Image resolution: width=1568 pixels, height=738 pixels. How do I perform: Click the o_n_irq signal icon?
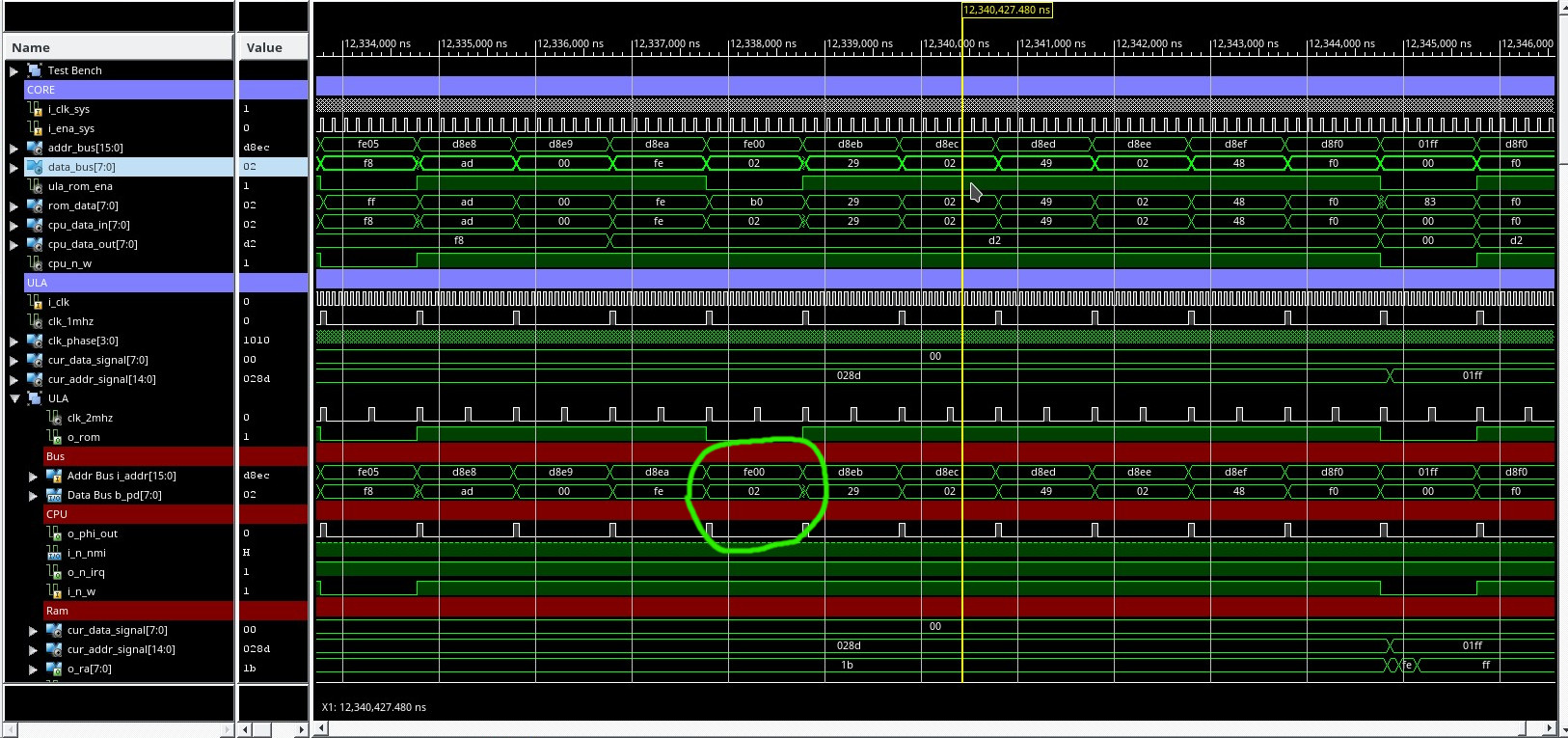point(54,572)
